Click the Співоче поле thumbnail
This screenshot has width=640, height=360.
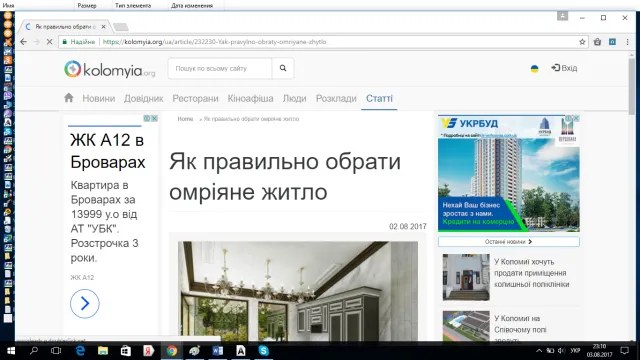pos(466,326)
